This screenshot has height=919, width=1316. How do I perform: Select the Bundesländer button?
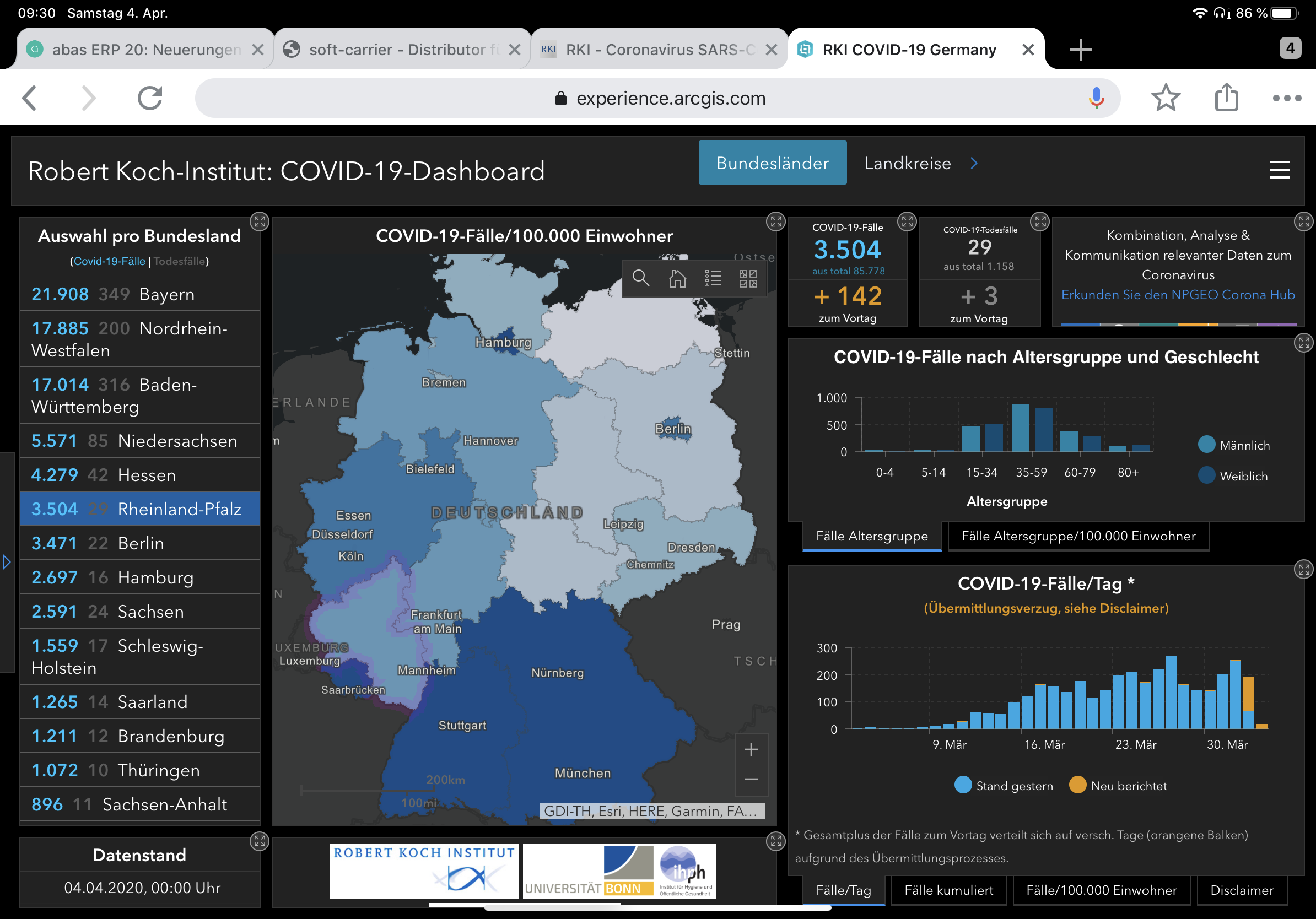pyautogui.click(x=772, y=163)
